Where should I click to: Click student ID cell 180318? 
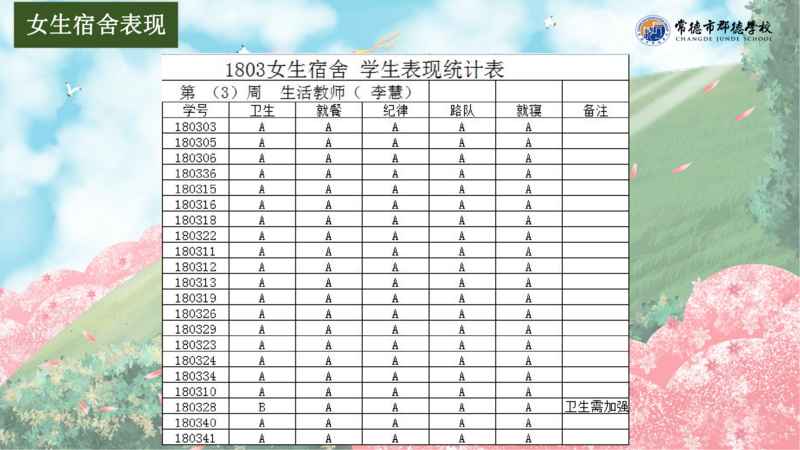pyautogui.click(x=196, y=220)
